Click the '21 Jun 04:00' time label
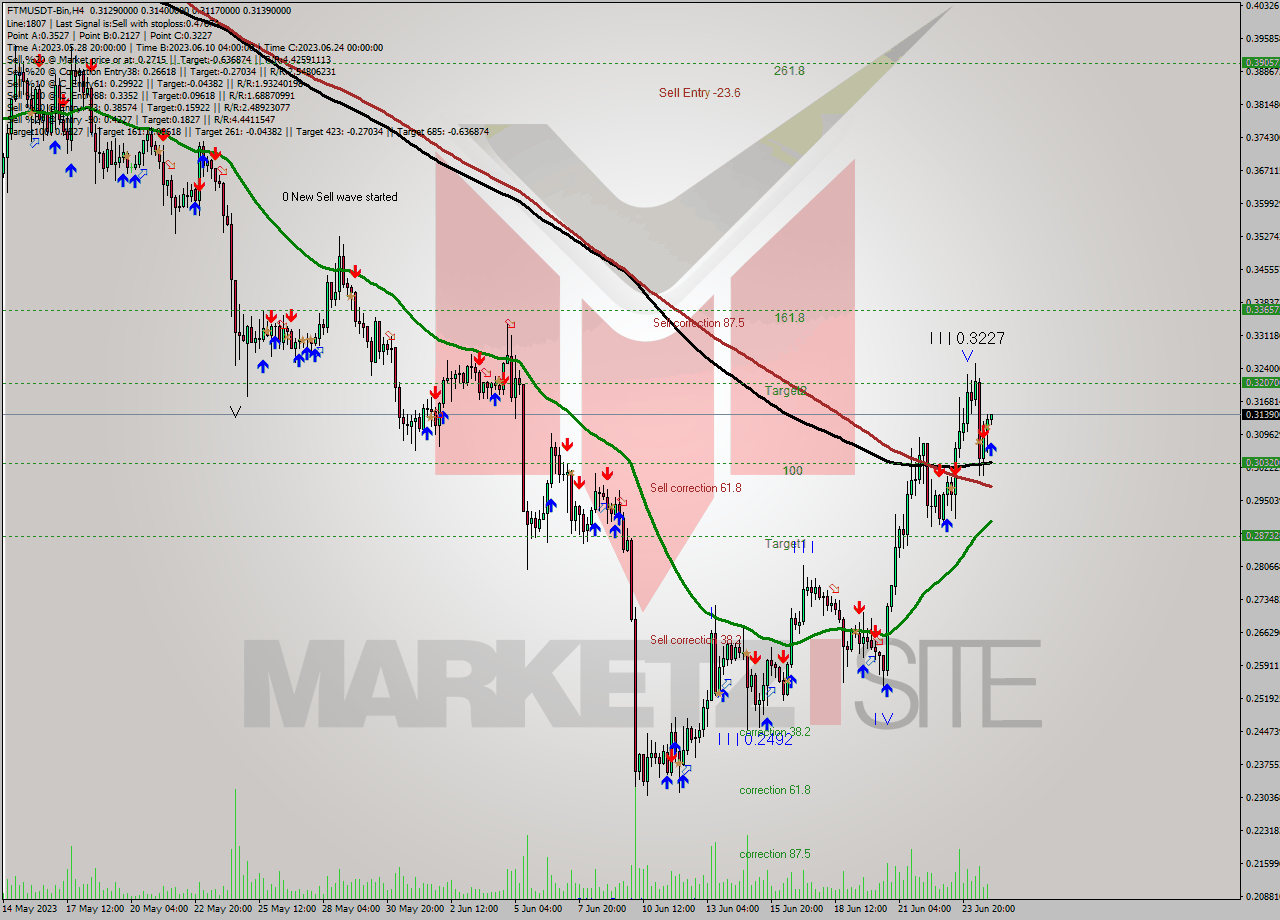The width and height of the screenshot is (1280, 920). click(924, 909)
